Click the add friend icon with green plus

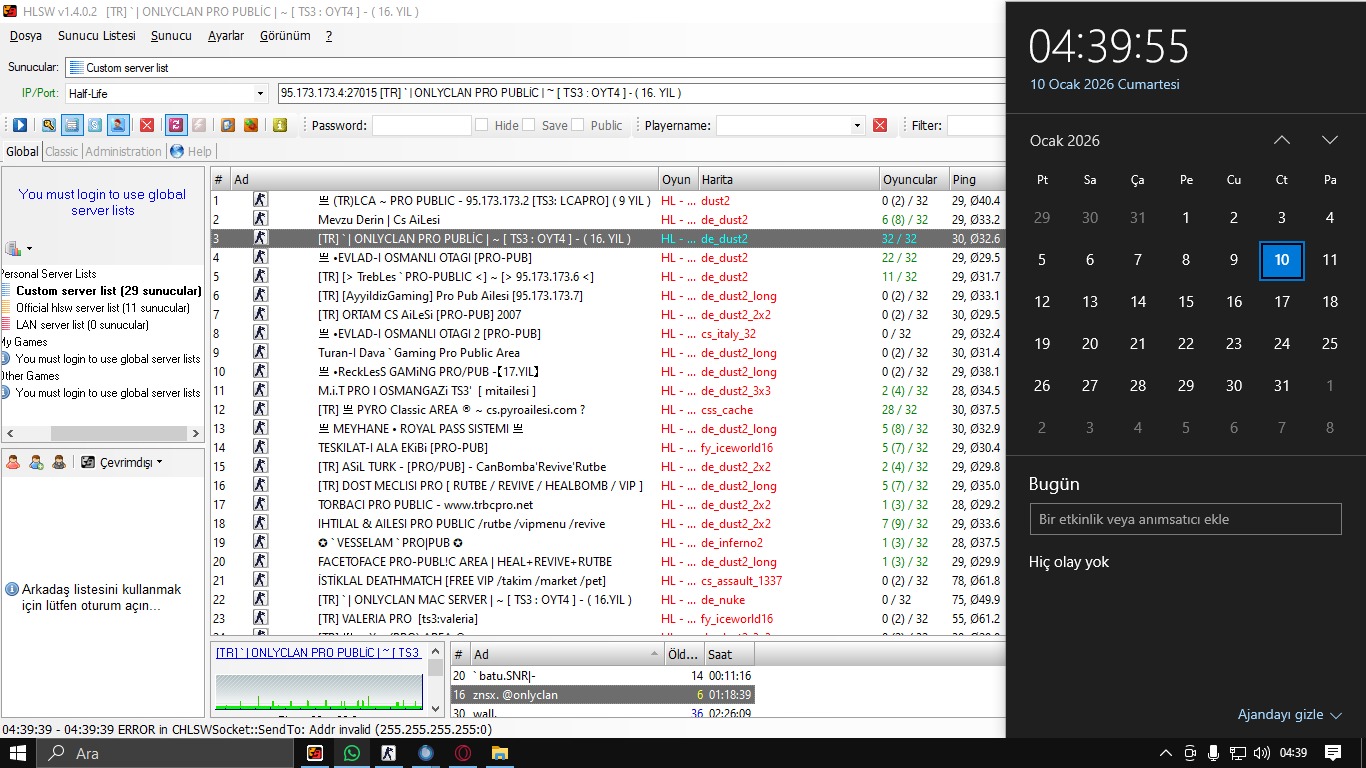coord(37,462)
